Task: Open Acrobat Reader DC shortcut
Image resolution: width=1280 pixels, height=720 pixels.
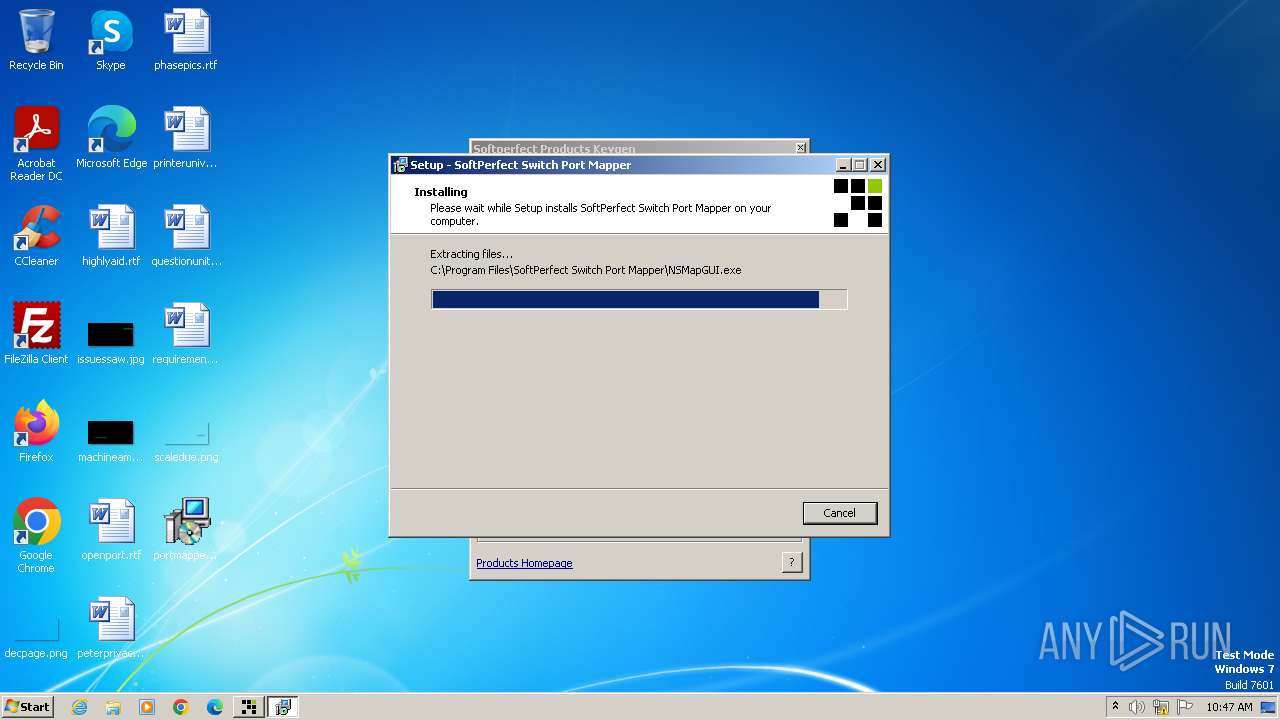Action: (36, 145)
